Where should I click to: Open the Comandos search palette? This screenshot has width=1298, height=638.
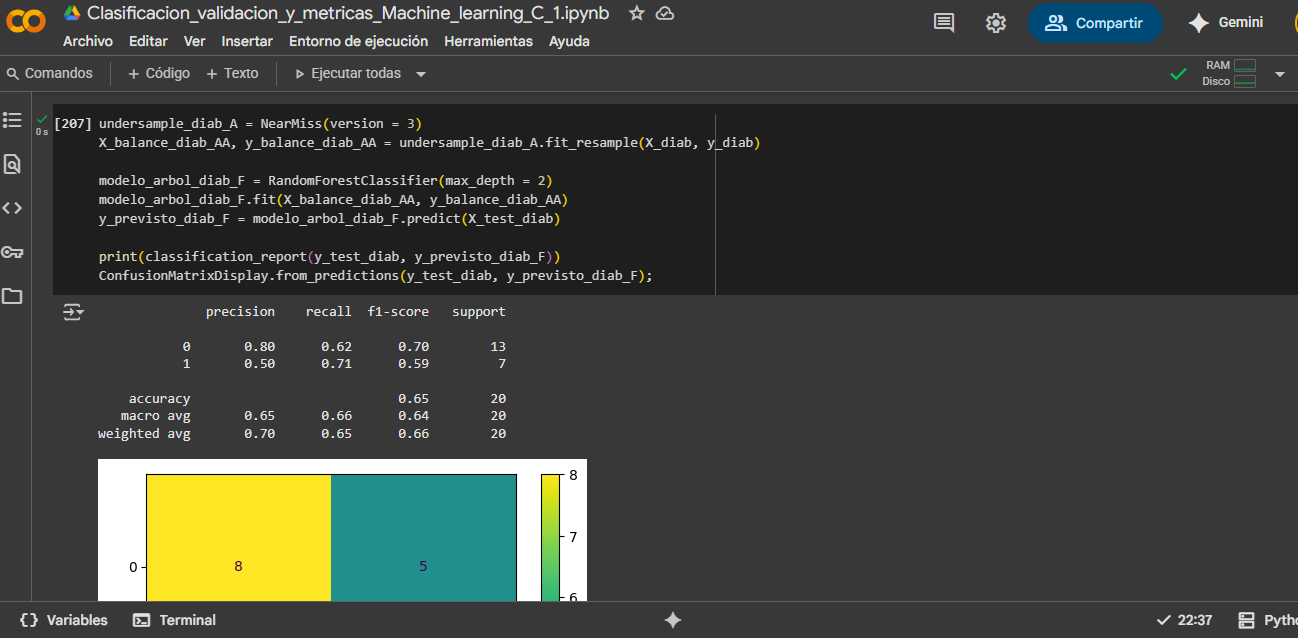coord(50,73)
